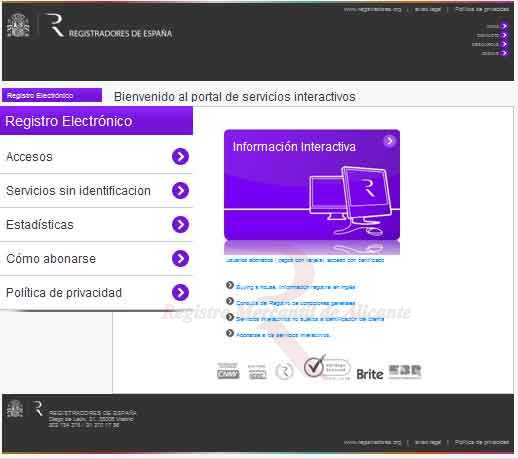Open www.registradores.org link in the footer
The image size is (518, 459).
tap(372, 442)
